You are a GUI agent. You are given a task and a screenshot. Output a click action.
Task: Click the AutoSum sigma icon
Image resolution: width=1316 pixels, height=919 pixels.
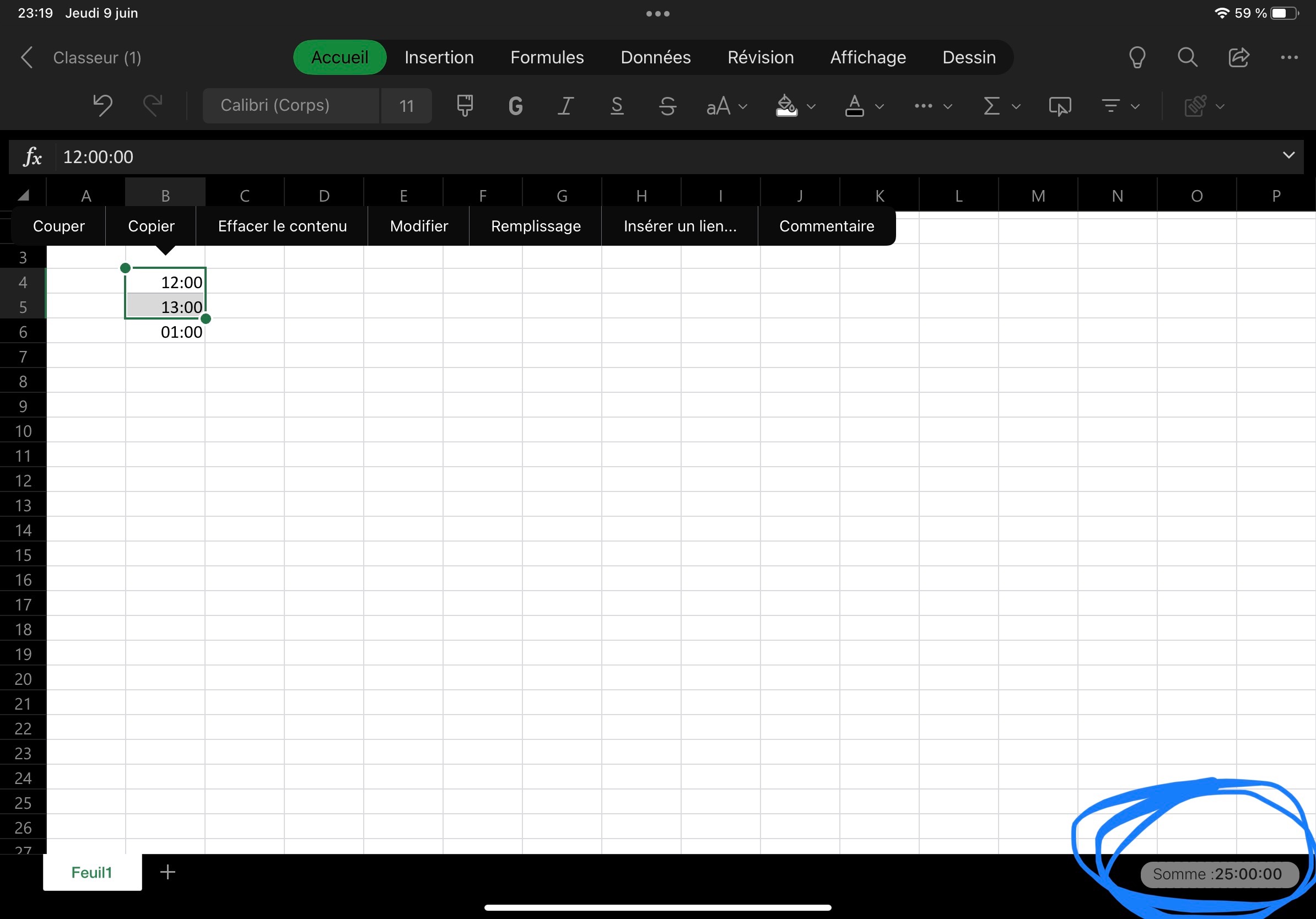point(991,106)
